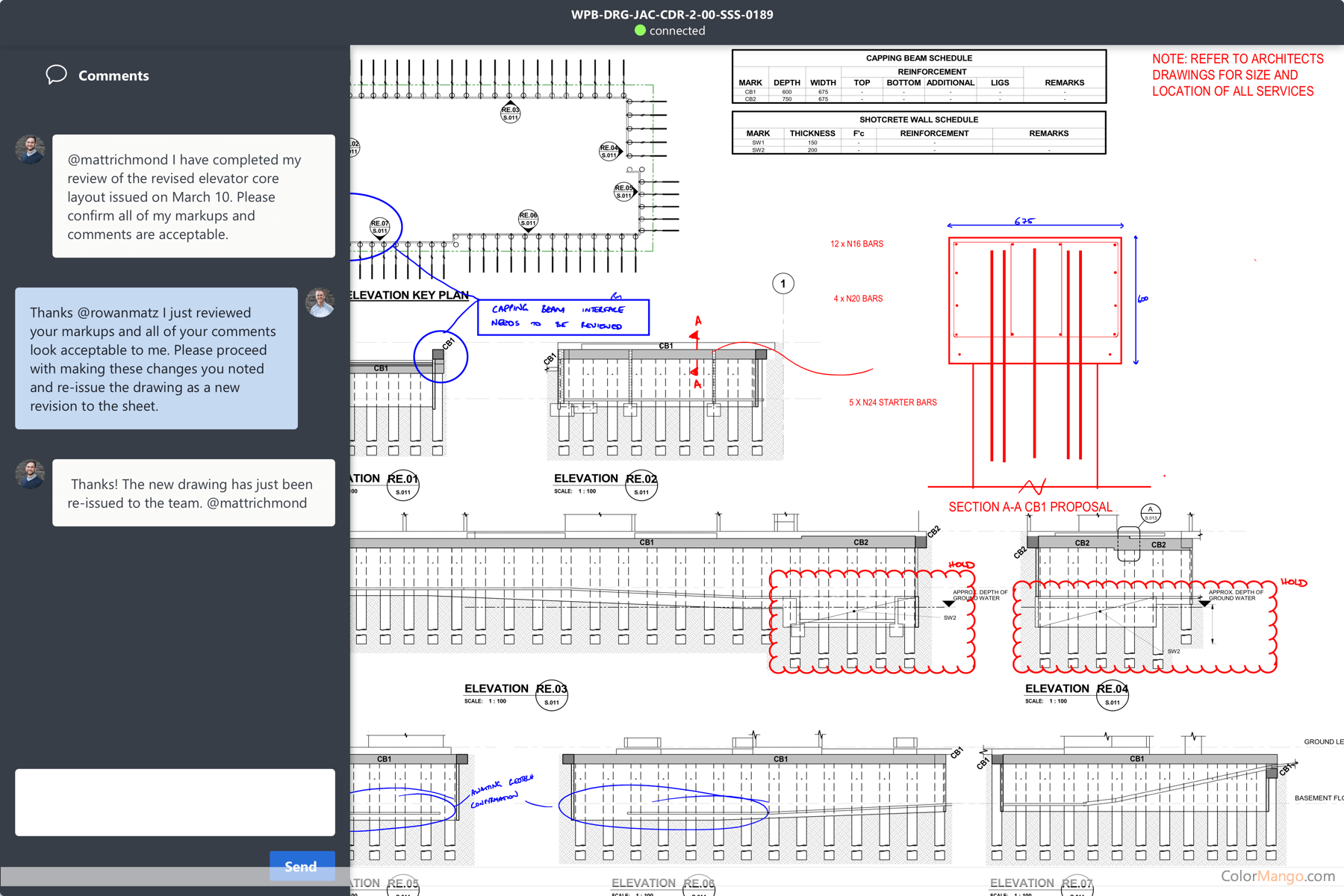Click the document title WPB-DRG-JAC-CDR-2-00-SSS-0189
This screenshot has width=1344, height=896.
(672, 14)
